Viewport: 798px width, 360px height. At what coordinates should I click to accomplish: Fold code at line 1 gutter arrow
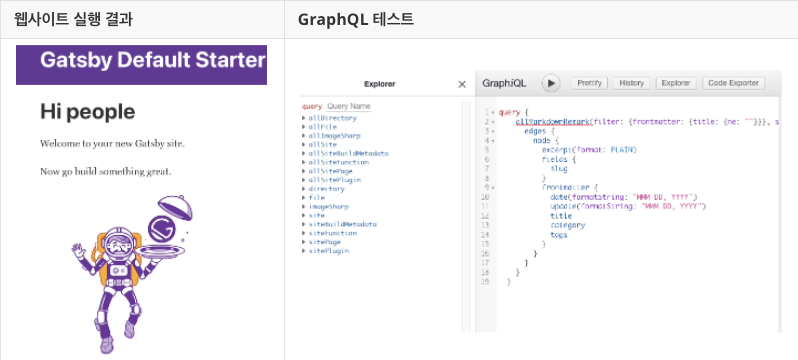493,113
